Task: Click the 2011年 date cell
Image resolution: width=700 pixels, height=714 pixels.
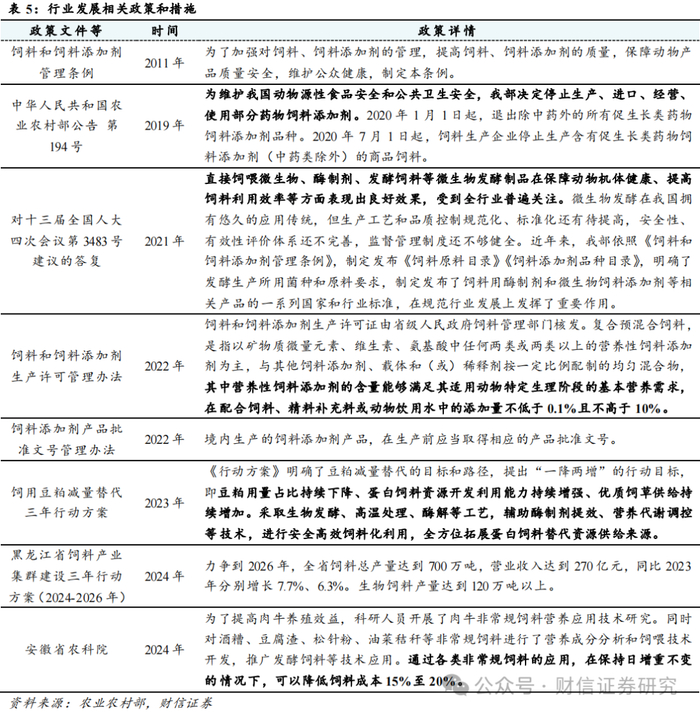Action: pos(164,63)
